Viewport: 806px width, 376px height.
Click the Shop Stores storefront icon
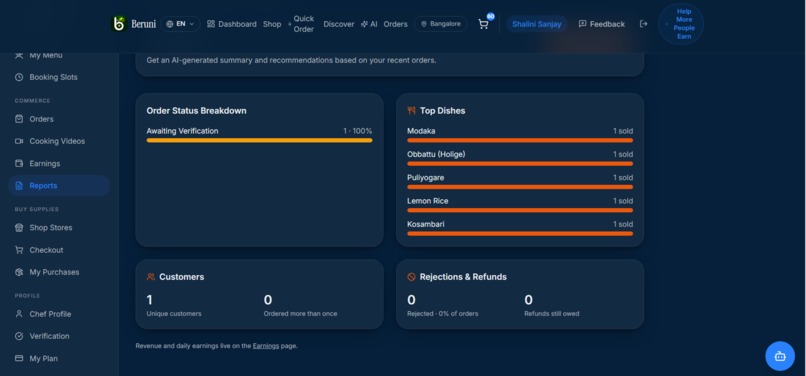tap(19, 228)
